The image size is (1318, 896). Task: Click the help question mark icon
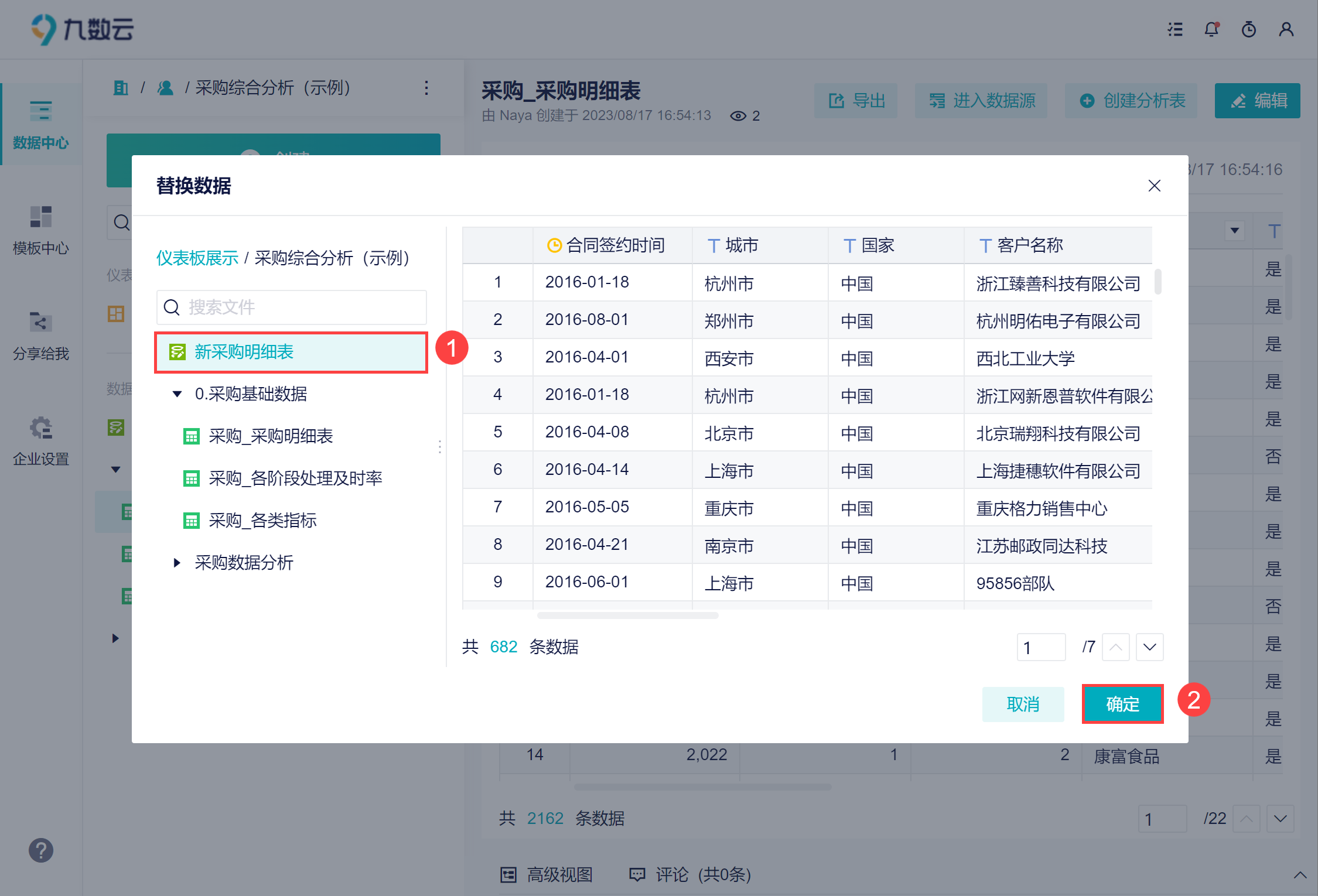coord(40,850)
